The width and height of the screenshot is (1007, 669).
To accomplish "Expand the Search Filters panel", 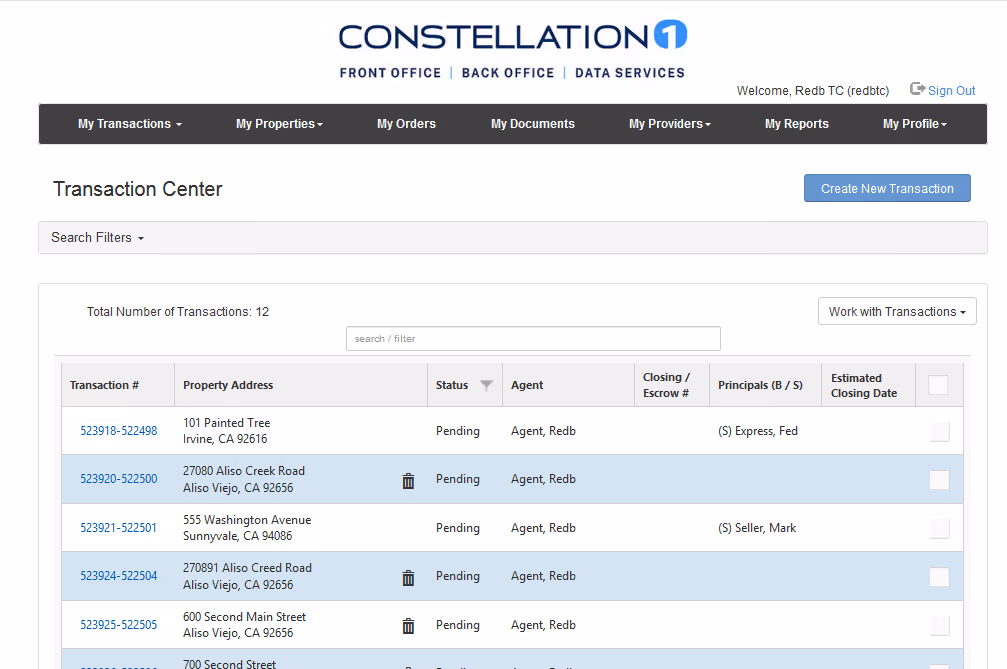I will pos(98,238).
